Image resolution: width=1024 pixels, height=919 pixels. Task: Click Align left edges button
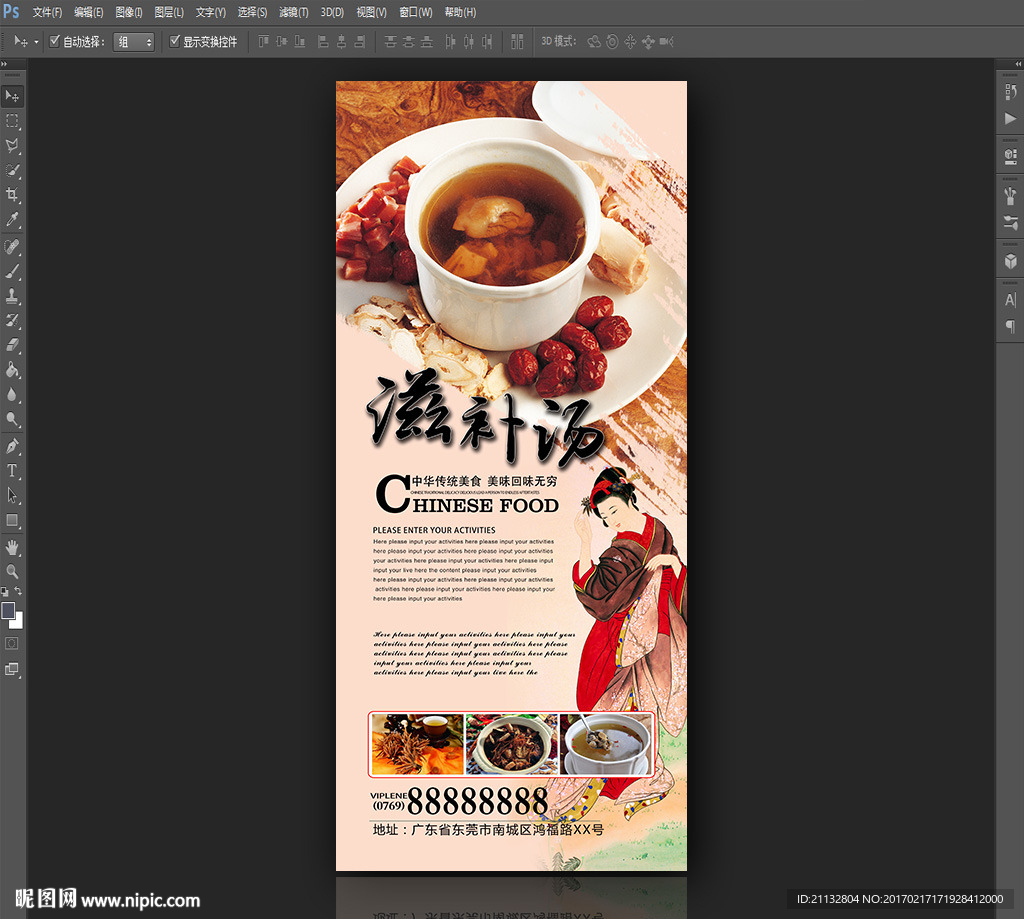pyautogui.click(x=323, y=42)
